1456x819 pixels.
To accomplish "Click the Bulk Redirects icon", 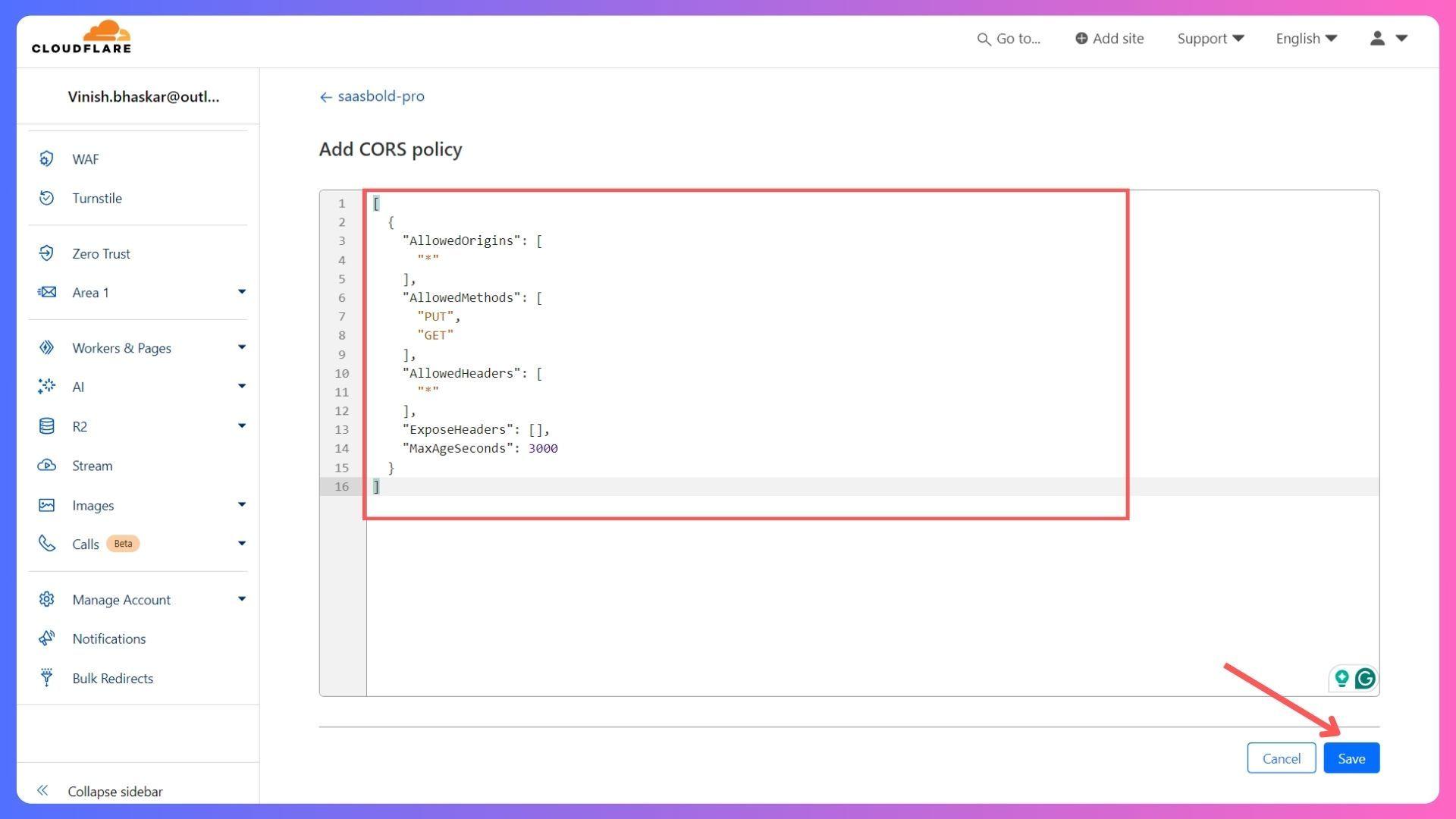I will [x=46, y=678].
